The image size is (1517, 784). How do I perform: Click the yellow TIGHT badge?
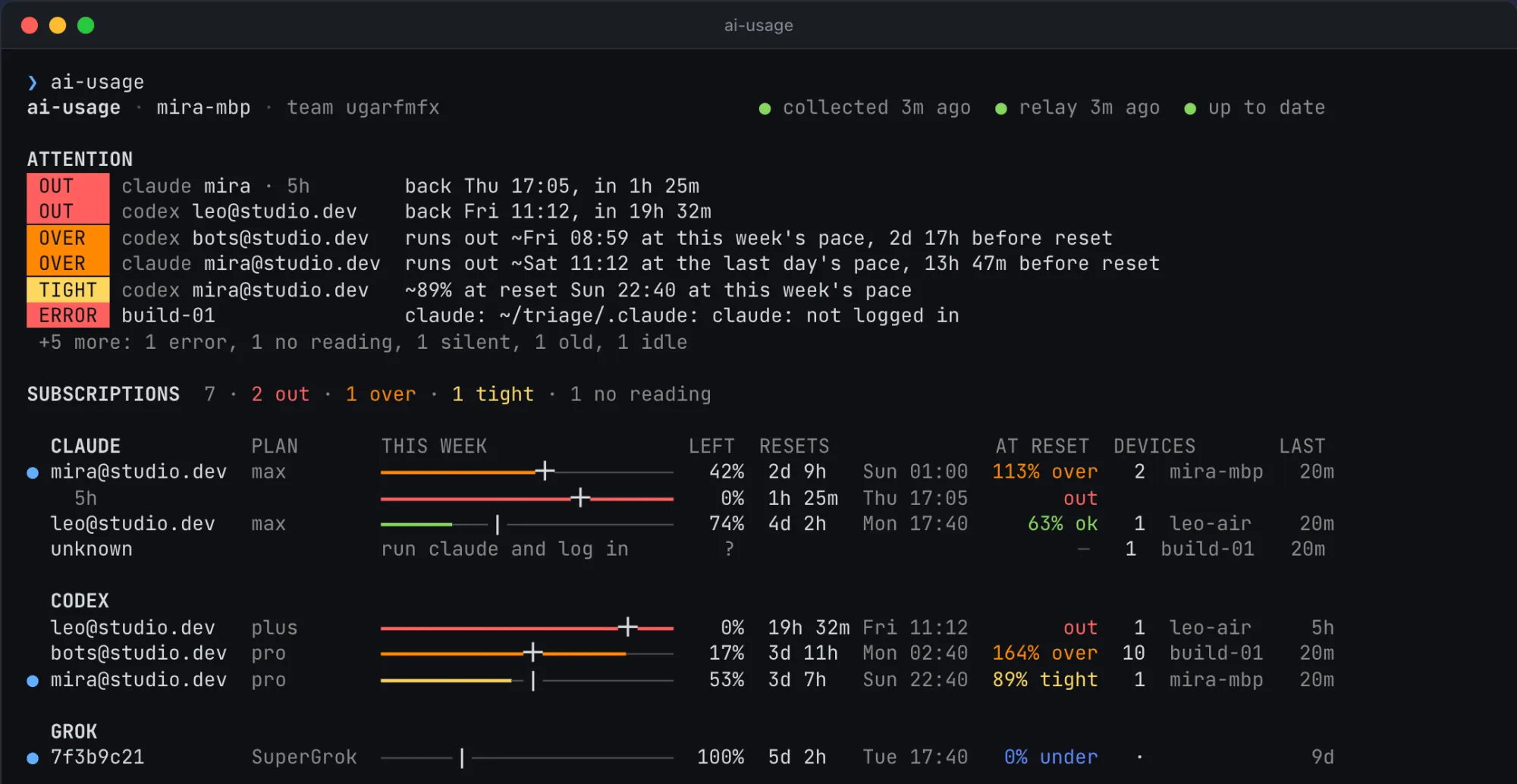[x=68, y=290]
